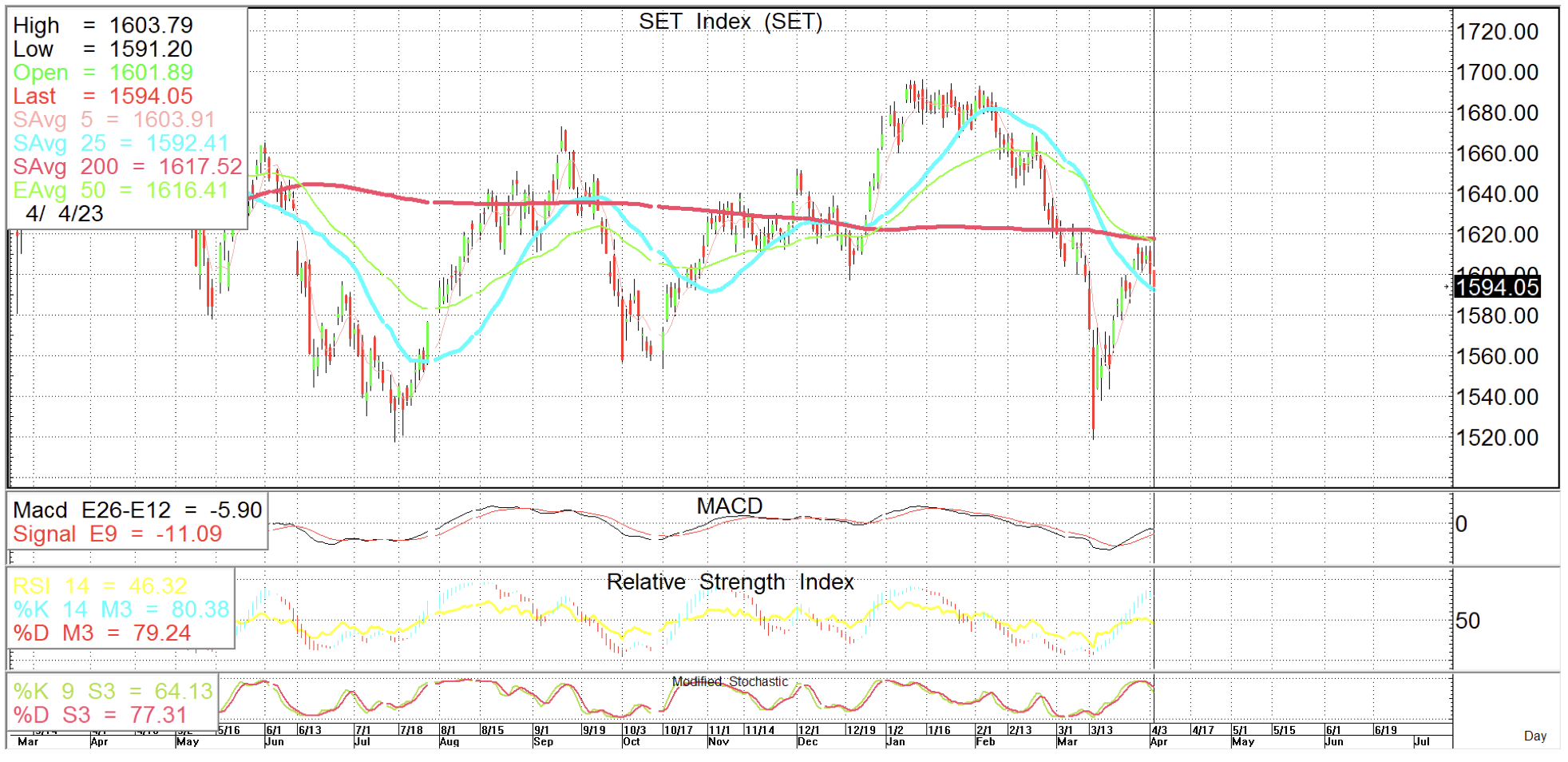The height and width of the screenshot is (762, 1568).
Task: Click the Apr 4/3 month marker
Action: pos(1159,736)
